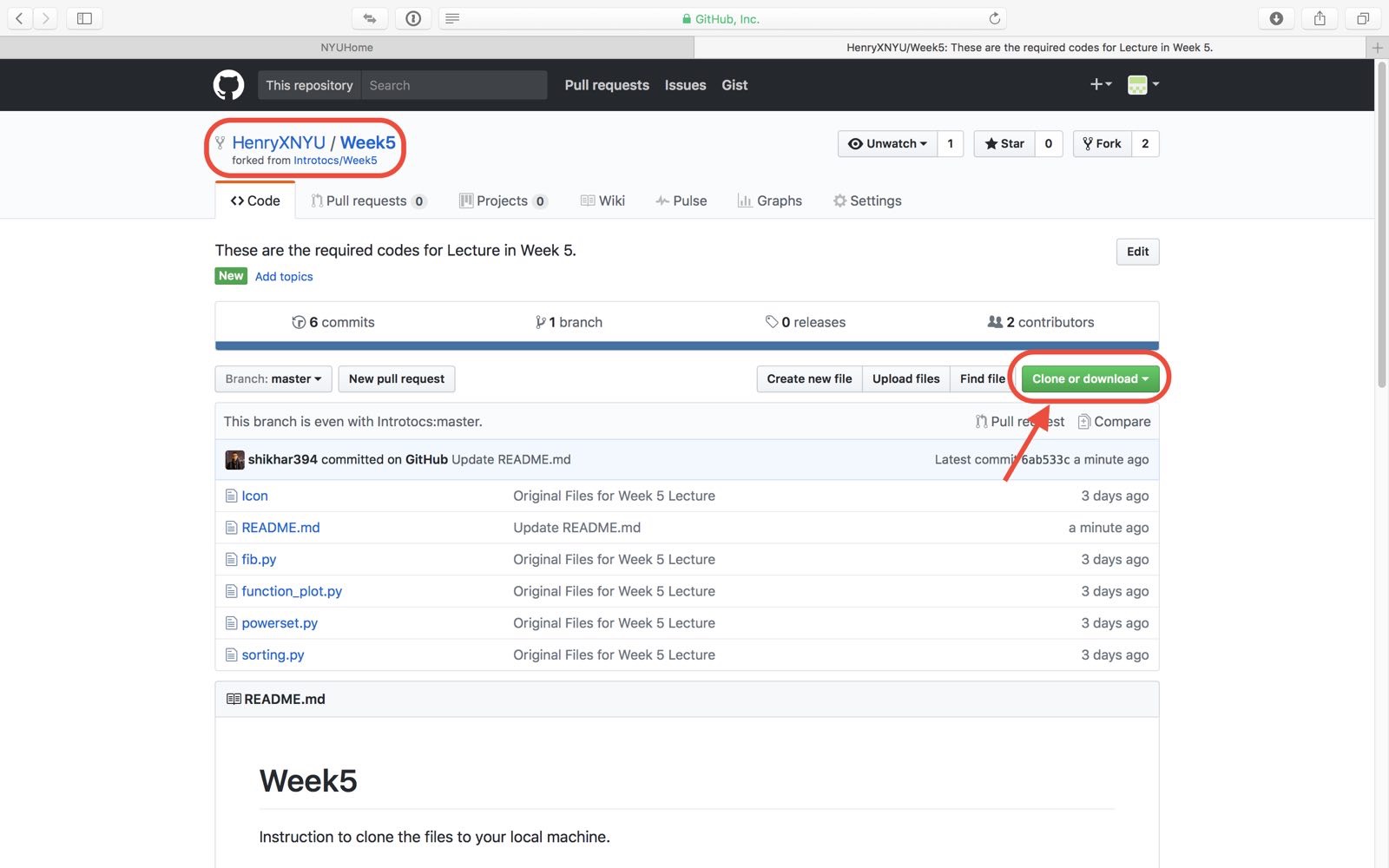Show all tabs overview icon
Viewport: 1389px width, 868px height.
[1363, 18]
